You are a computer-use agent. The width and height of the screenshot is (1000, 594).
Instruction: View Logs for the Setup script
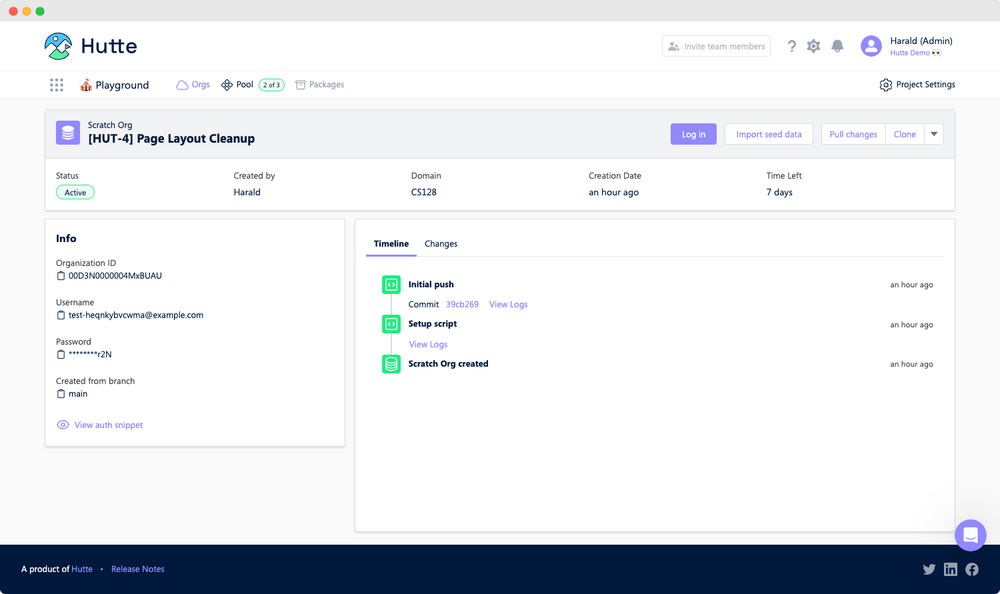click(428, 344)
